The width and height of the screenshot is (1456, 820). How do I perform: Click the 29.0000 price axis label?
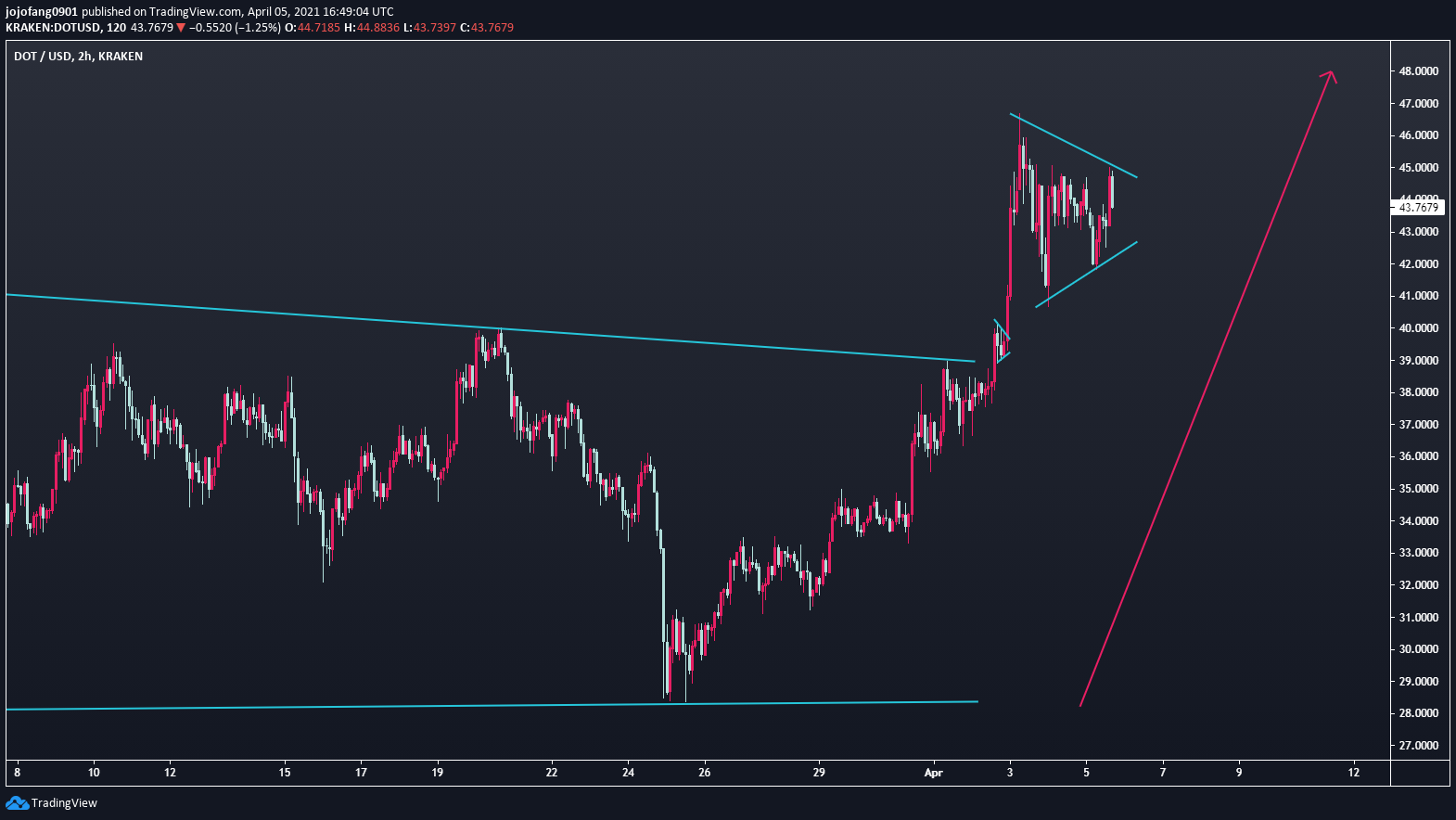(1419, 682)
